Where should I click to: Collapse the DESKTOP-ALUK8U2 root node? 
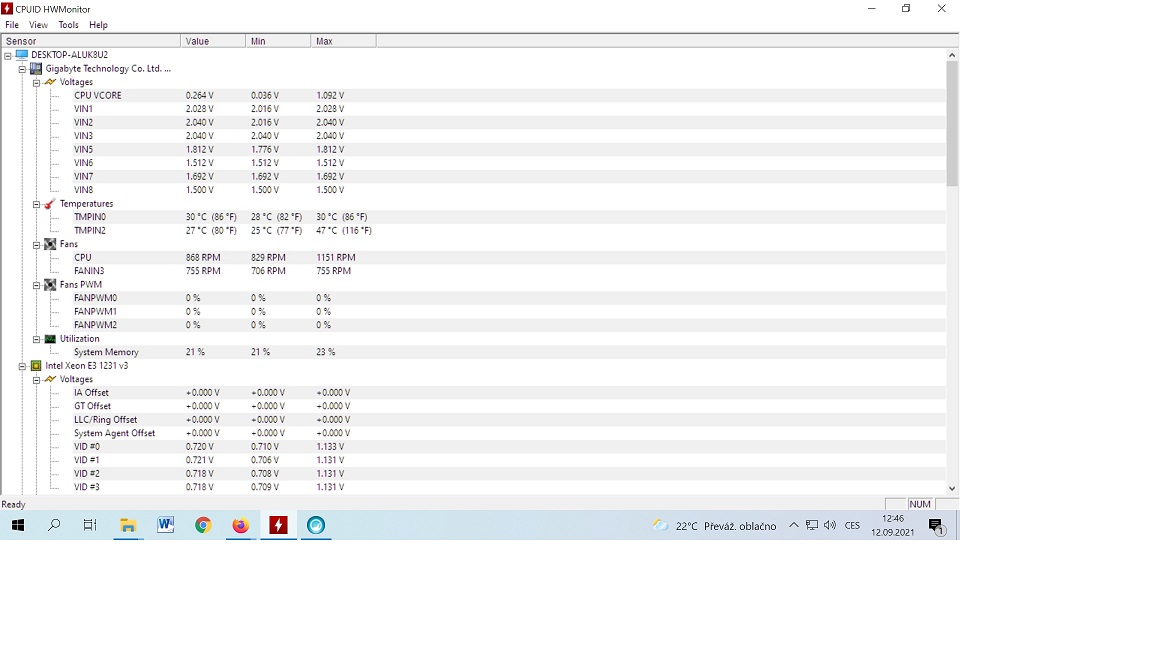click(8, 55)
